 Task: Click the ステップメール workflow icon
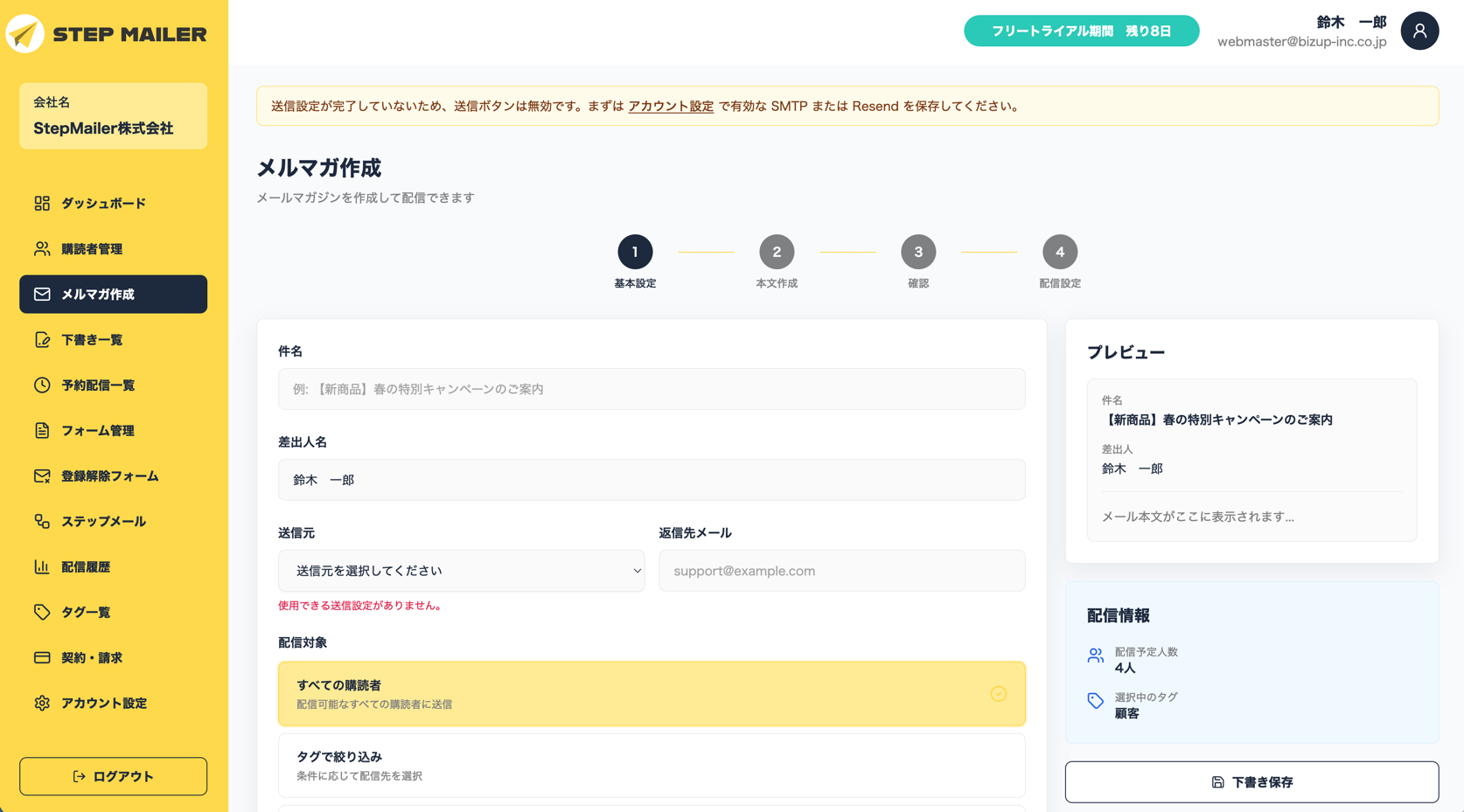click(x=42, y=522)
